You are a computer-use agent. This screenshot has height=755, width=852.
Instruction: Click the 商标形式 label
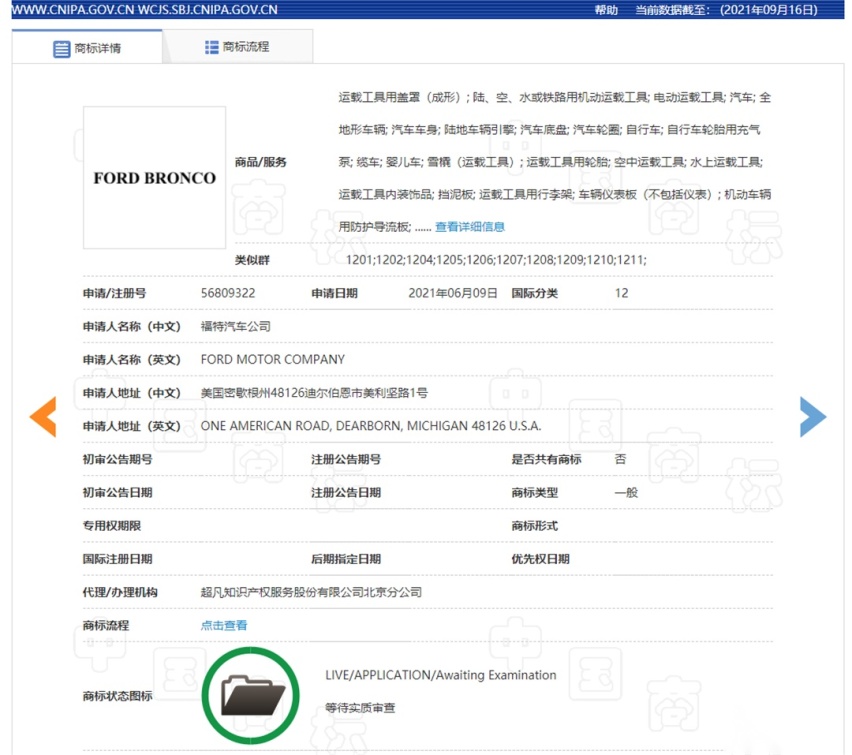[534, 526]
